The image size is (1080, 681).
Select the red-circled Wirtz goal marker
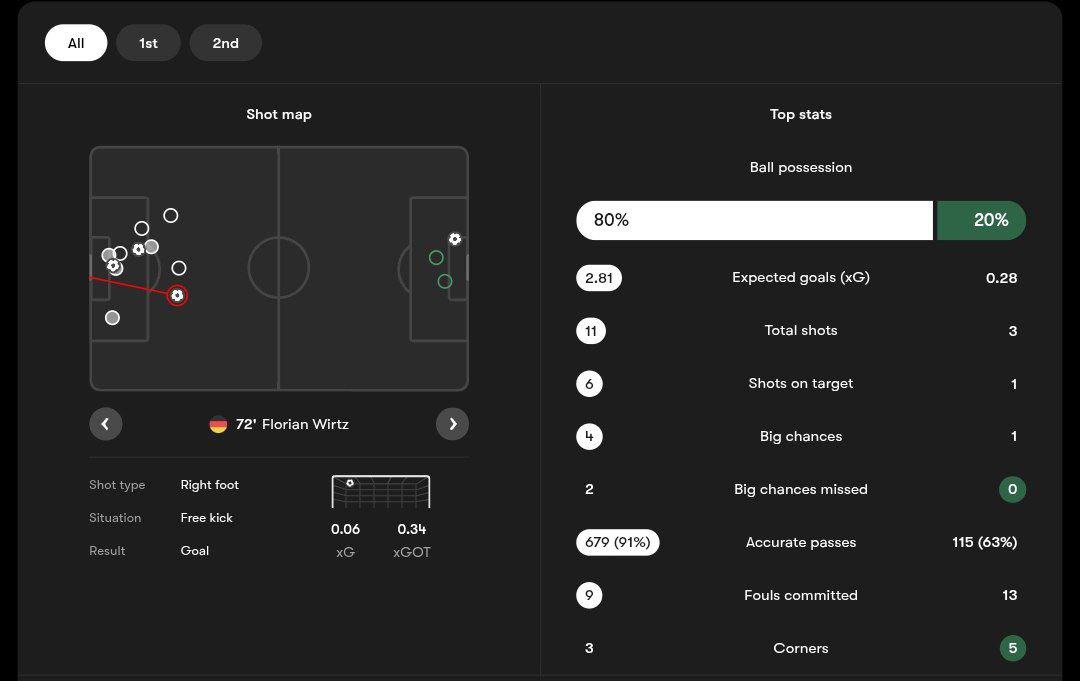pos(177,295)
